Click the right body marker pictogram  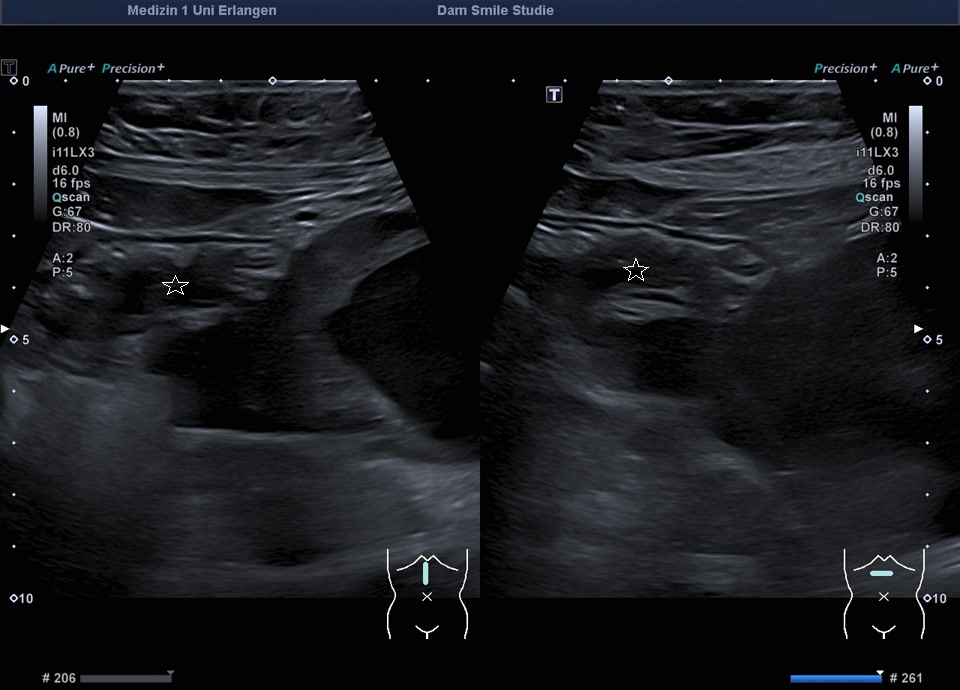884,594
